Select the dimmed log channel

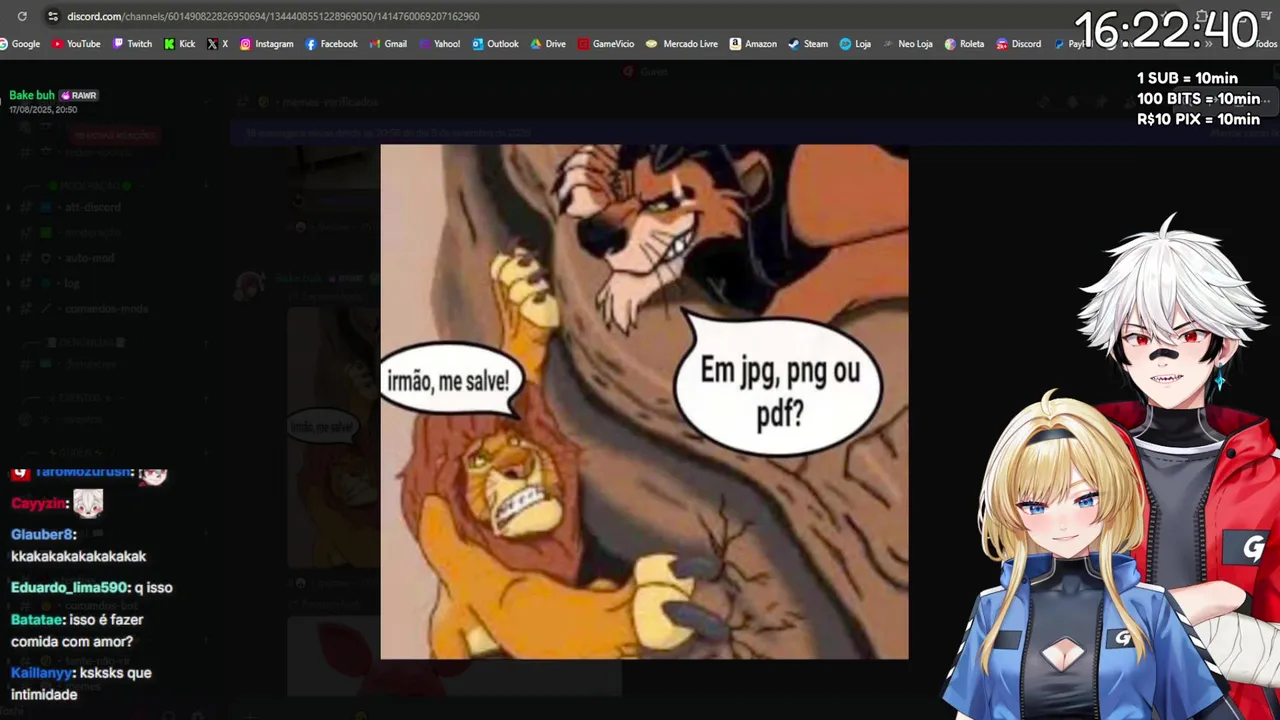(x=71, y=284)
